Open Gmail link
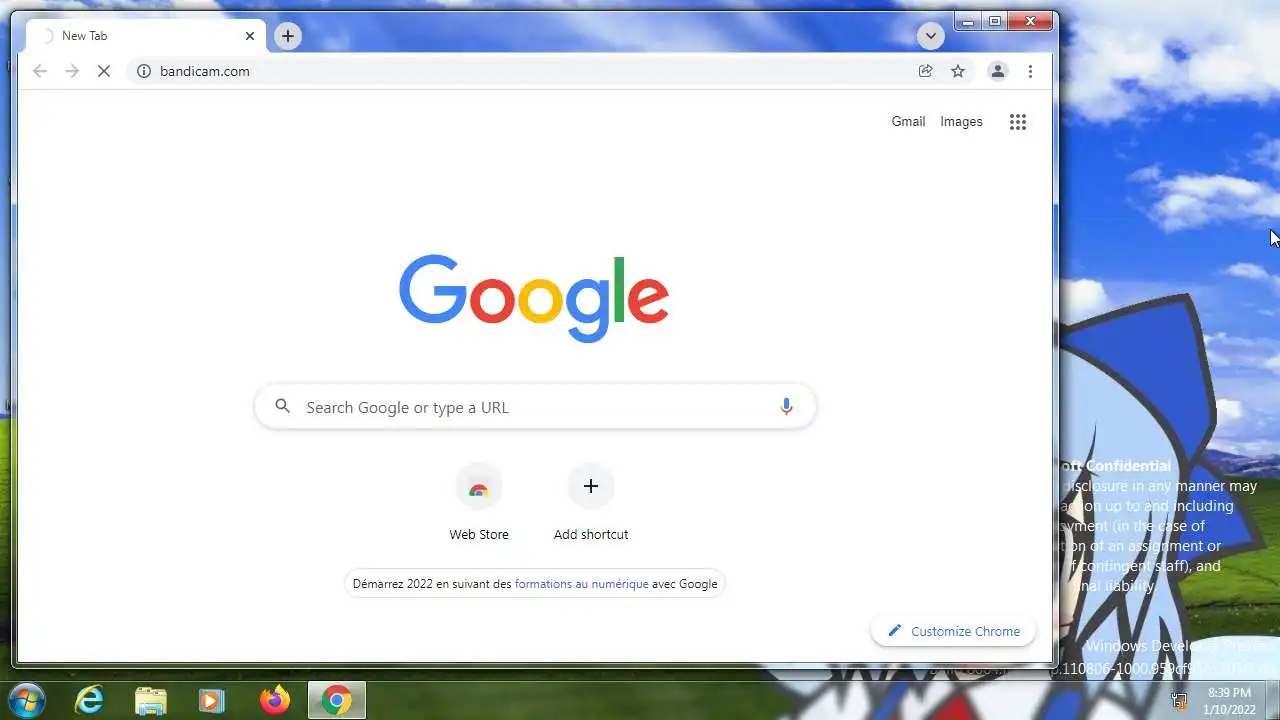Image resolution: width=1280 pixels, height=720 pixels. click(x=908, y=121)
